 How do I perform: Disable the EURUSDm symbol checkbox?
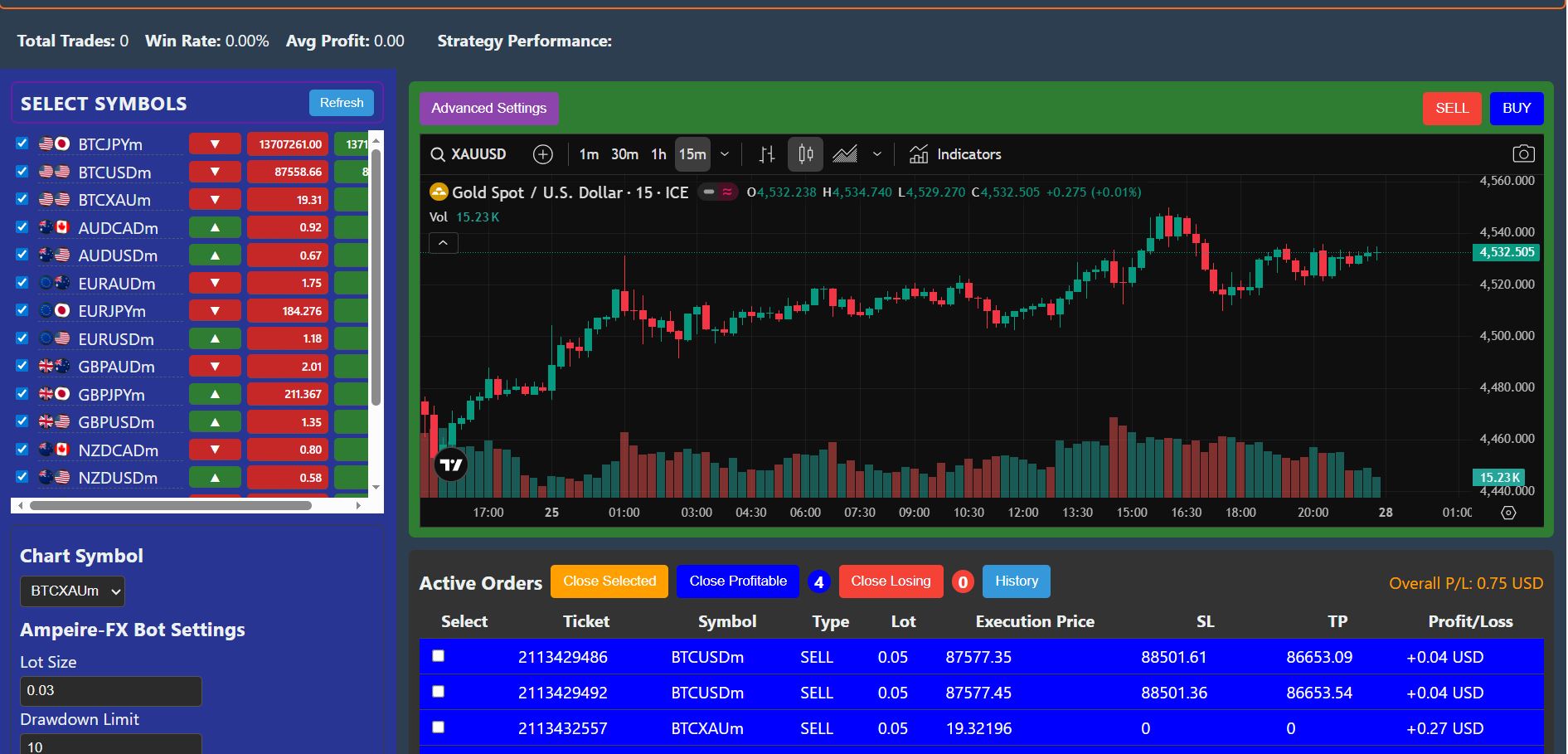[x=22, y=338]
